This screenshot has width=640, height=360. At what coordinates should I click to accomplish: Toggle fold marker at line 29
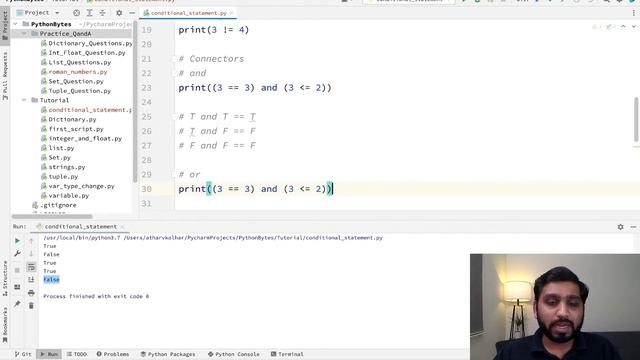tap(174, 175)
